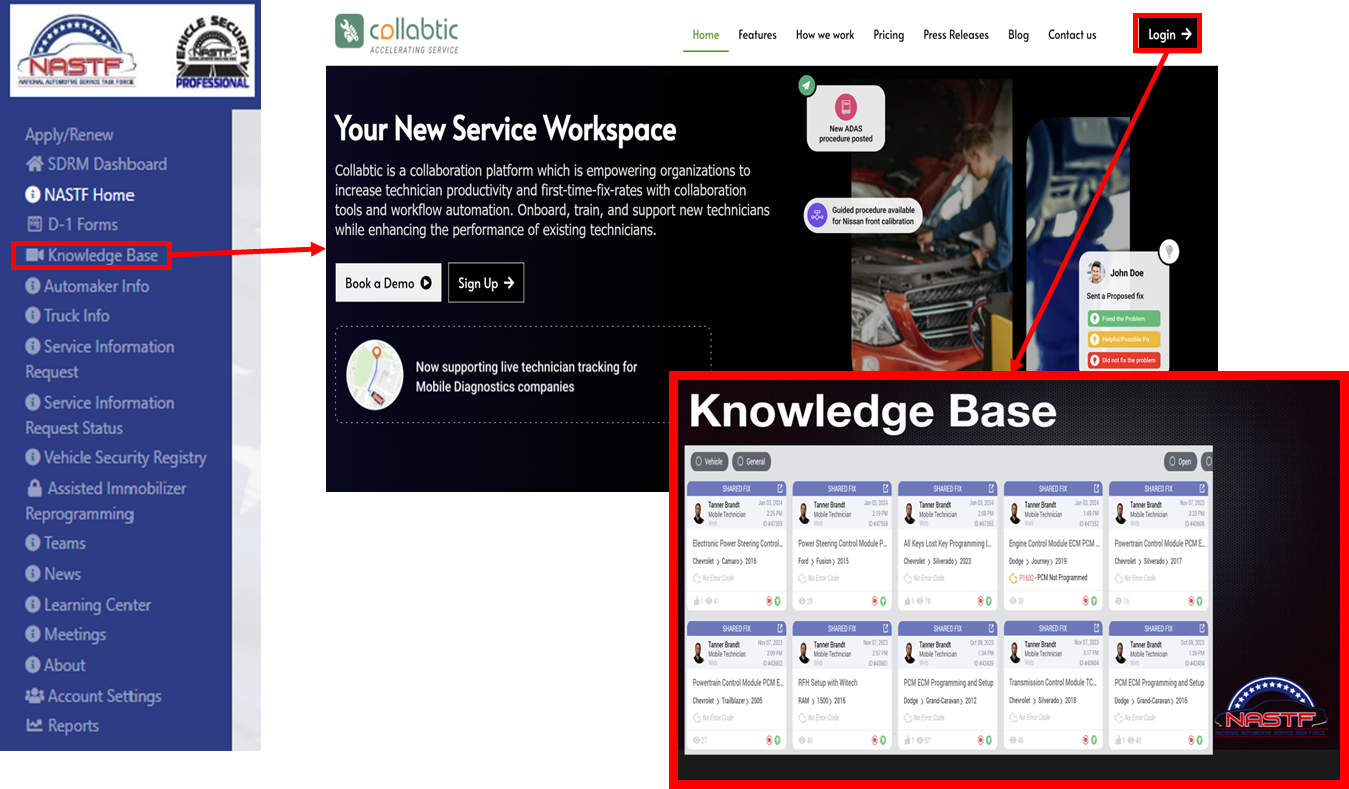Click the Vehicle Security Professional badge
Image resolution: width=1349 pixels, height=789 pixels.
point(211,52)
